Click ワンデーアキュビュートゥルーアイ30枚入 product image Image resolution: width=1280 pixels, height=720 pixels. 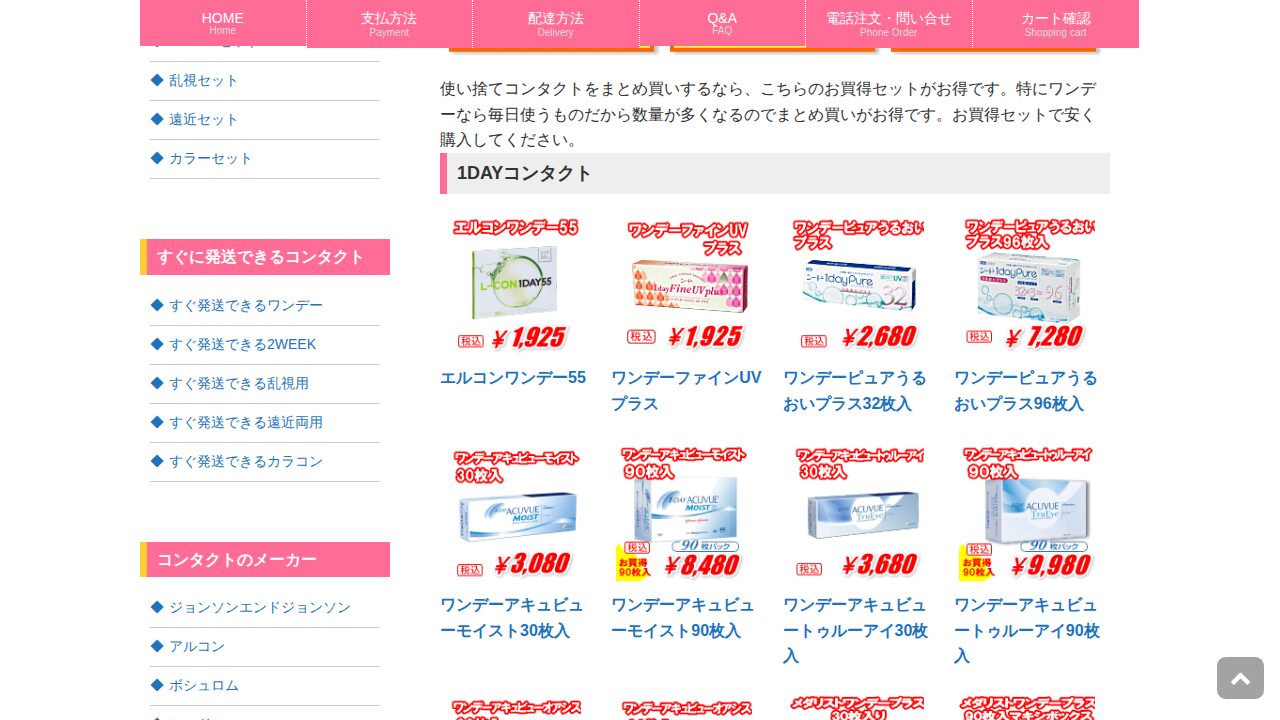(857, 513)
